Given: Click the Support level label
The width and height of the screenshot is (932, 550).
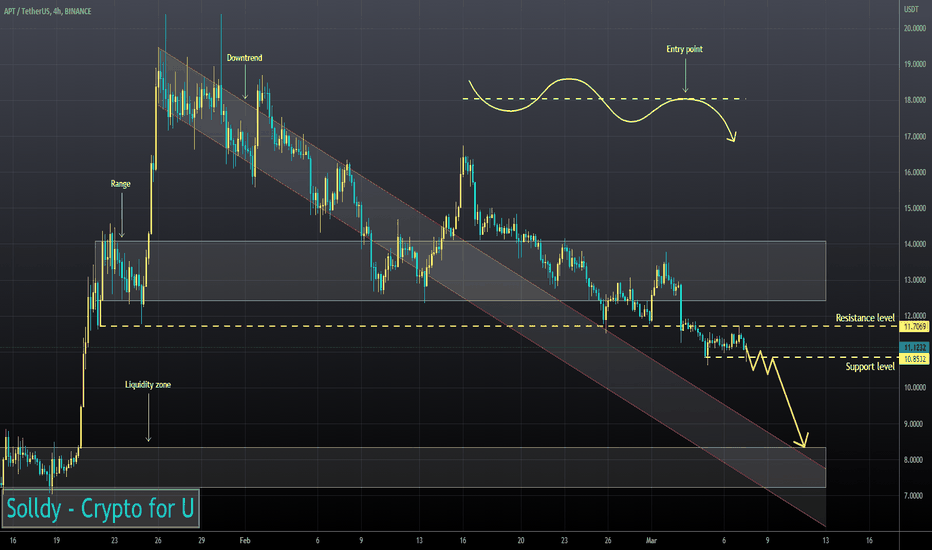Looking at the screenshot, I should coord(870,367).
